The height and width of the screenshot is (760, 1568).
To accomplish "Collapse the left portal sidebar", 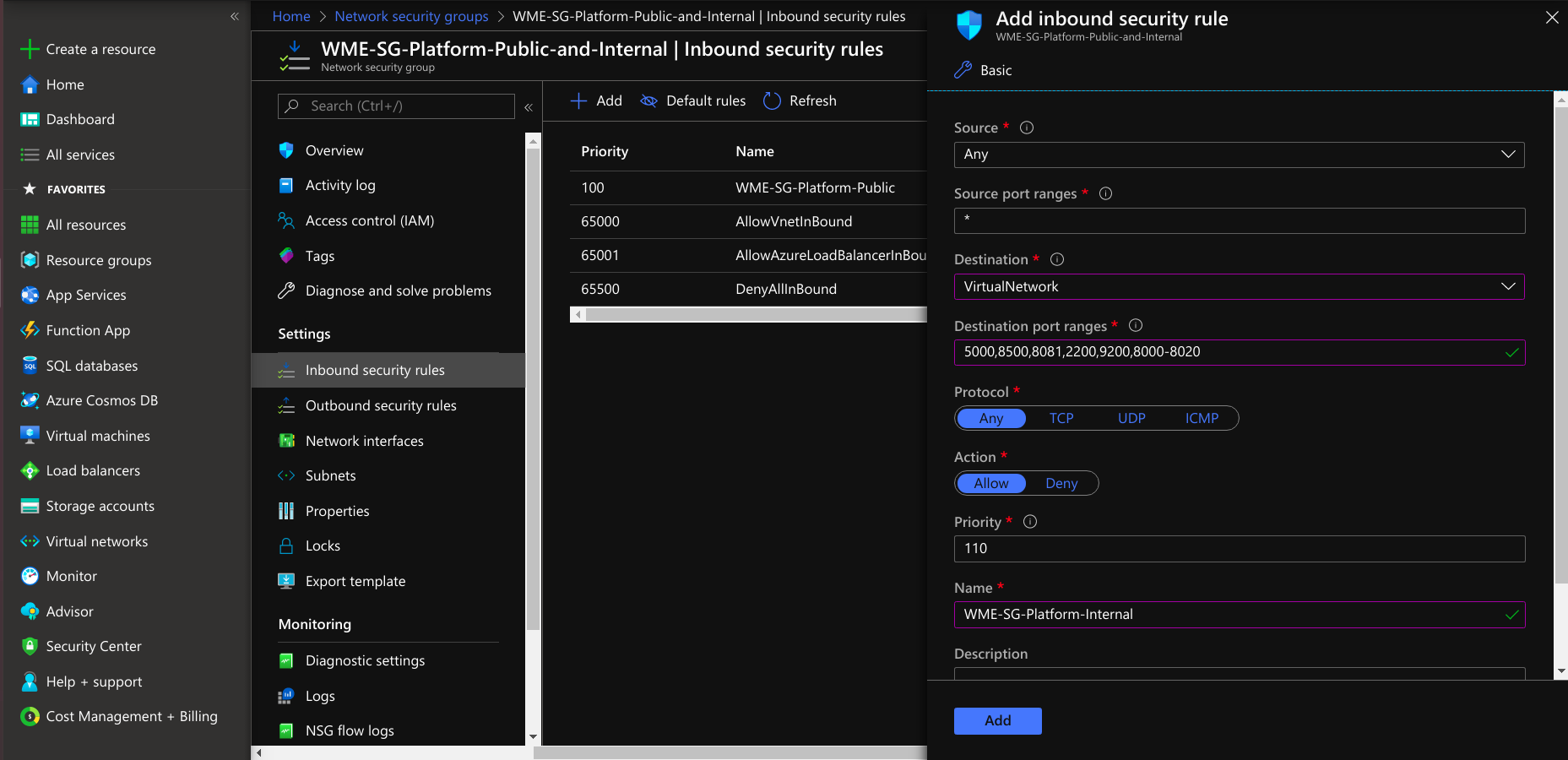I will [x=235, y=16].
